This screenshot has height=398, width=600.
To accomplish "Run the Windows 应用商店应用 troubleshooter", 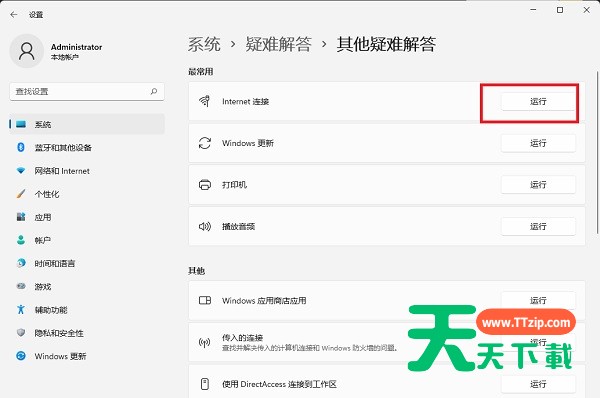I will [x=538, y=300].
